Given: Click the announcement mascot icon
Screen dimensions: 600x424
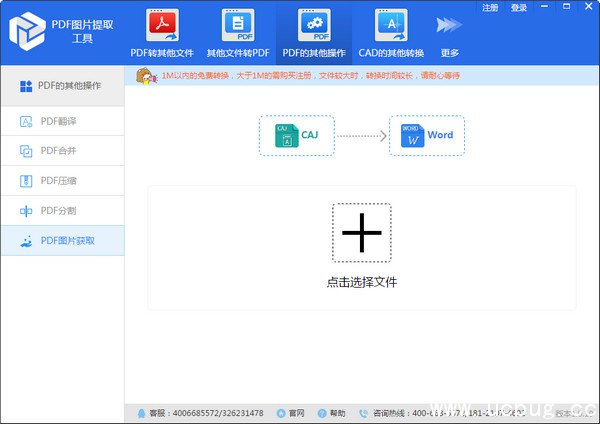Looking at the screenshot, I should 147,76.
